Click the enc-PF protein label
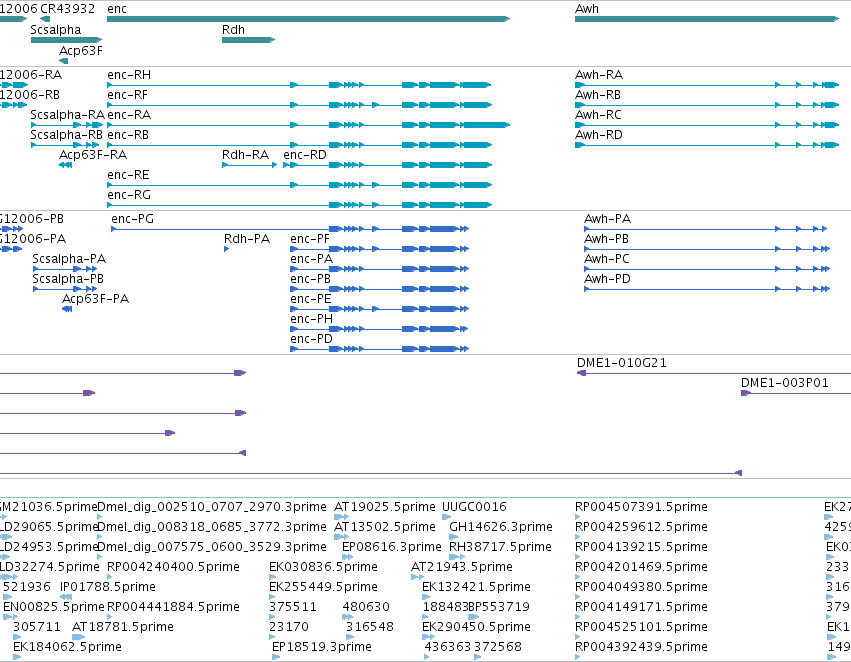Image resolution: width=851 pixels, height=662 pixels. point(310,239)
